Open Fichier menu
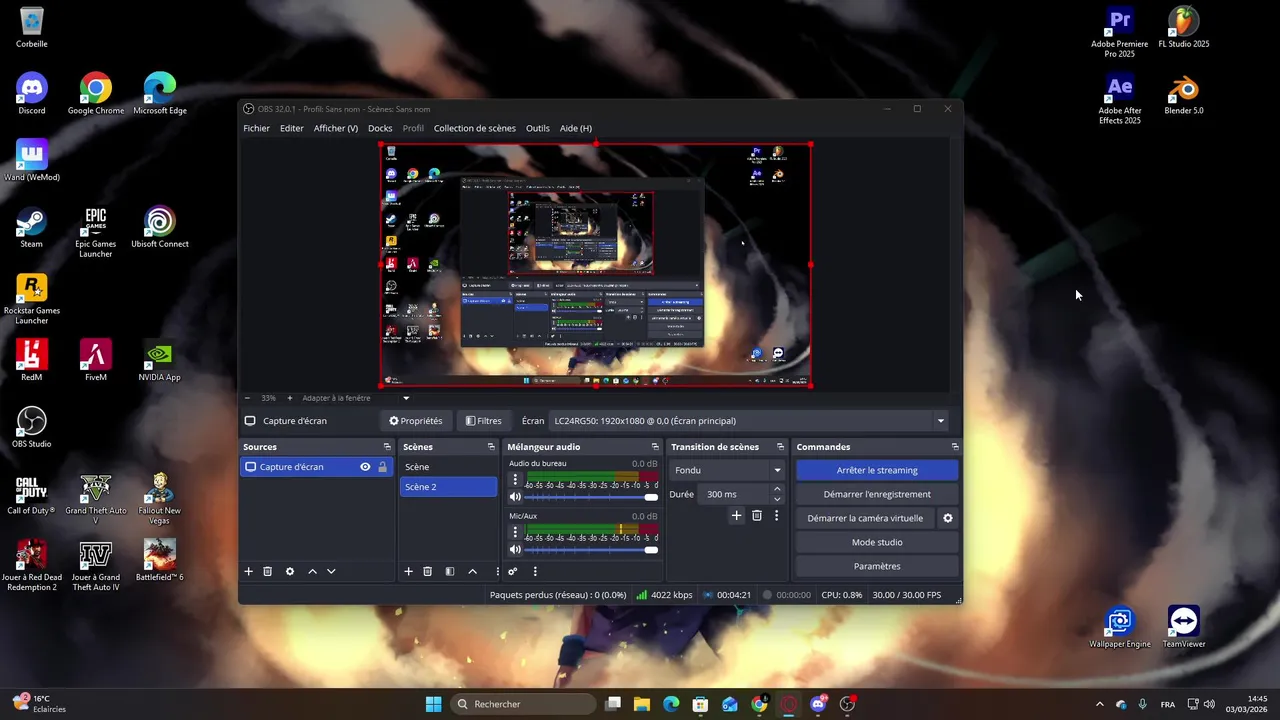1280x720 pixels. click(x=256, y=128)
